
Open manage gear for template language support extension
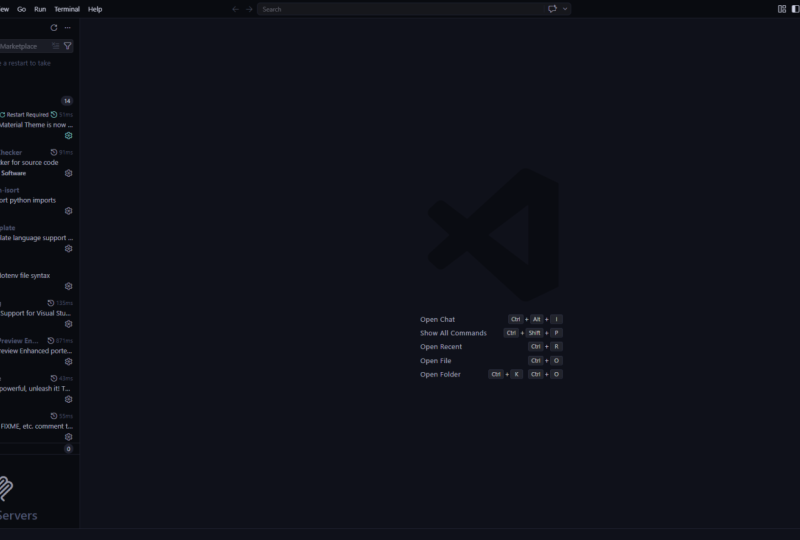68,249
